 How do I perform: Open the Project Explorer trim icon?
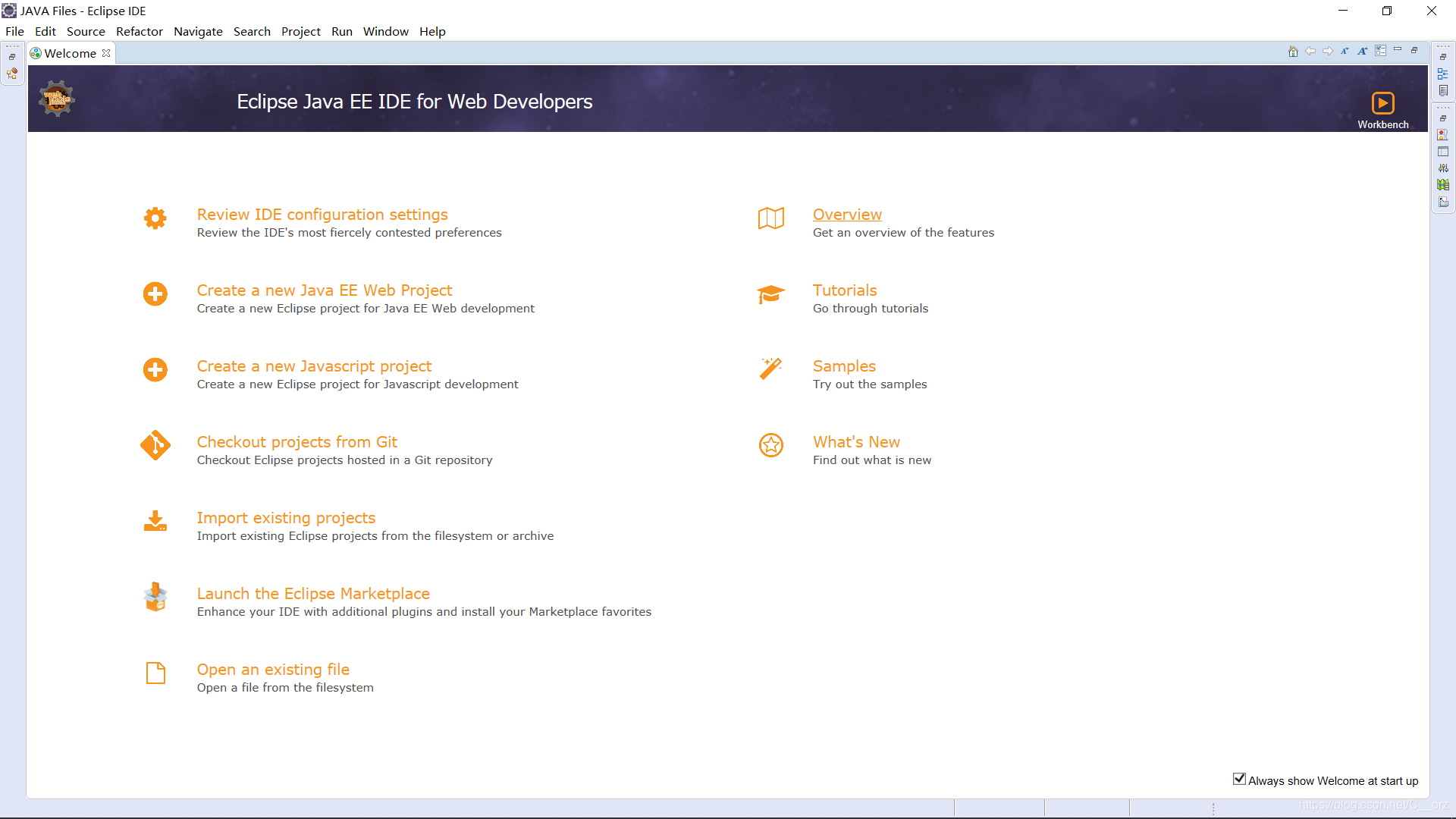(x=12, y=74)
